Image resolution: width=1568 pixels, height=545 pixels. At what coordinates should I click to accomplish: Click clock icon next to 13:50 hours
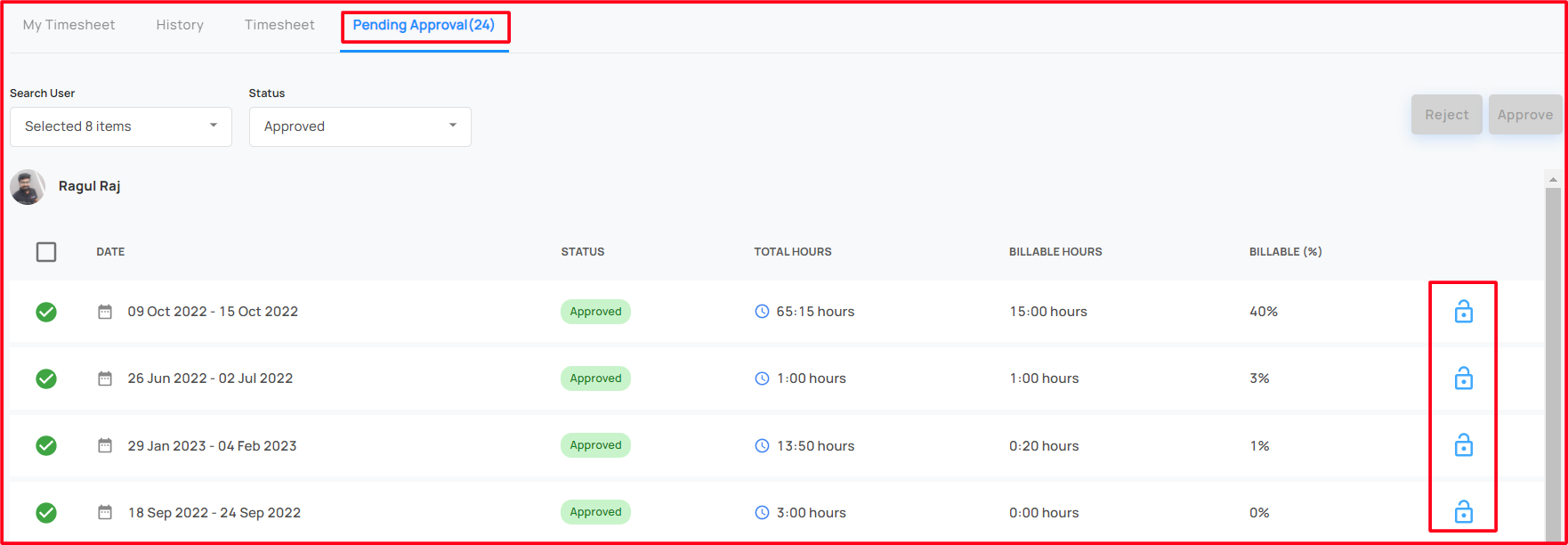pyautogui.click(x=762, y=445)
